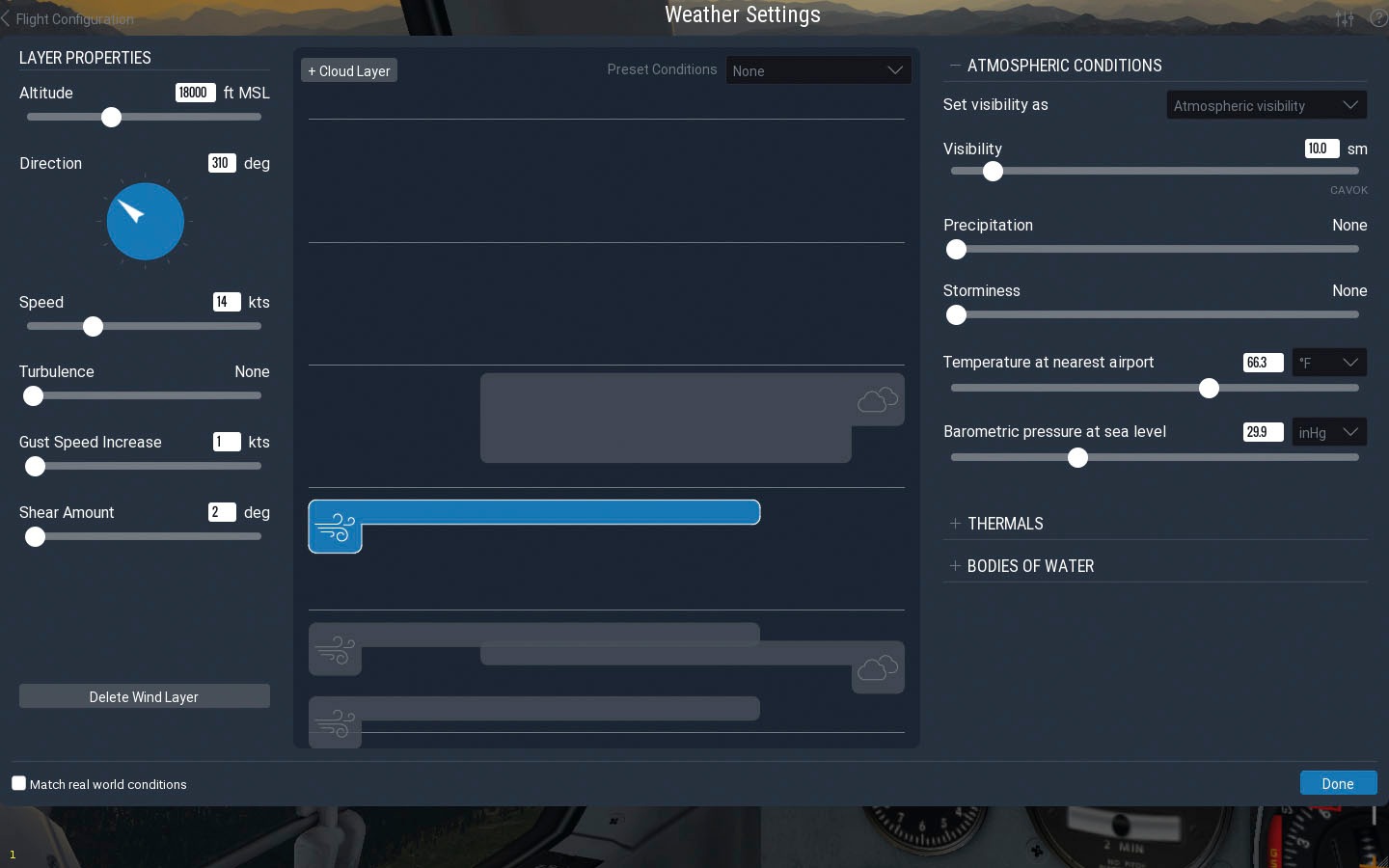This screenshot has width=1389, height=868.
Task: Expand the Bodies of Water section
Action: click(x=1029, y=566)
